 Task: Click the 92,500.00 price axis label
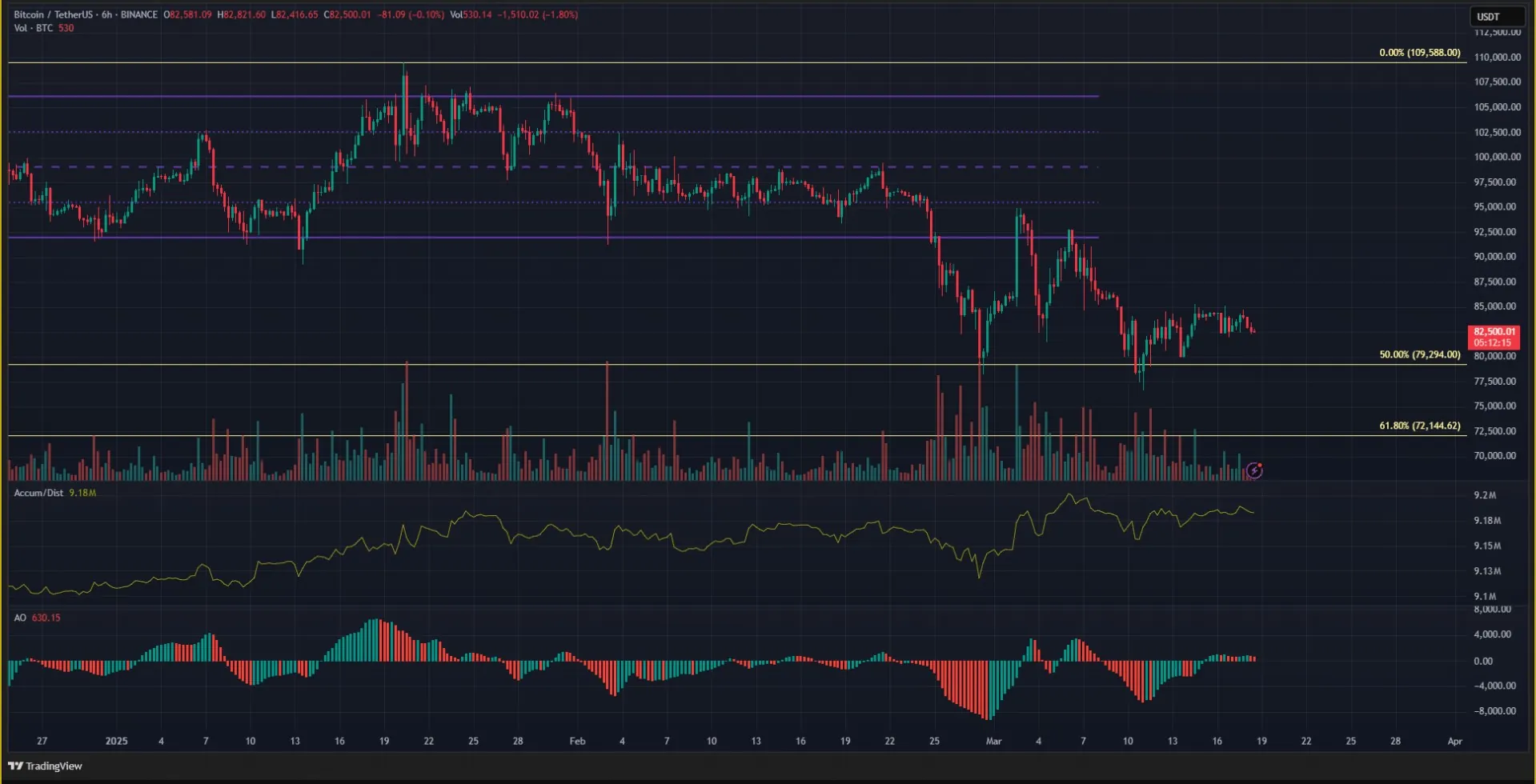tap(1495, 232)
